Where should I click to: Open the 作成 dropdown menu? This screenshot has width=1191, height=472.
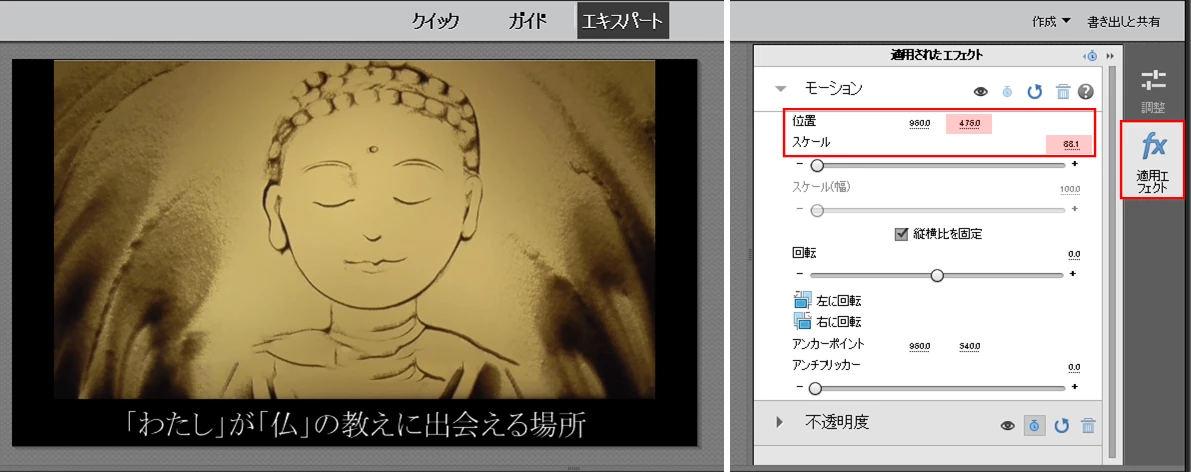[x=1051, y=22]
